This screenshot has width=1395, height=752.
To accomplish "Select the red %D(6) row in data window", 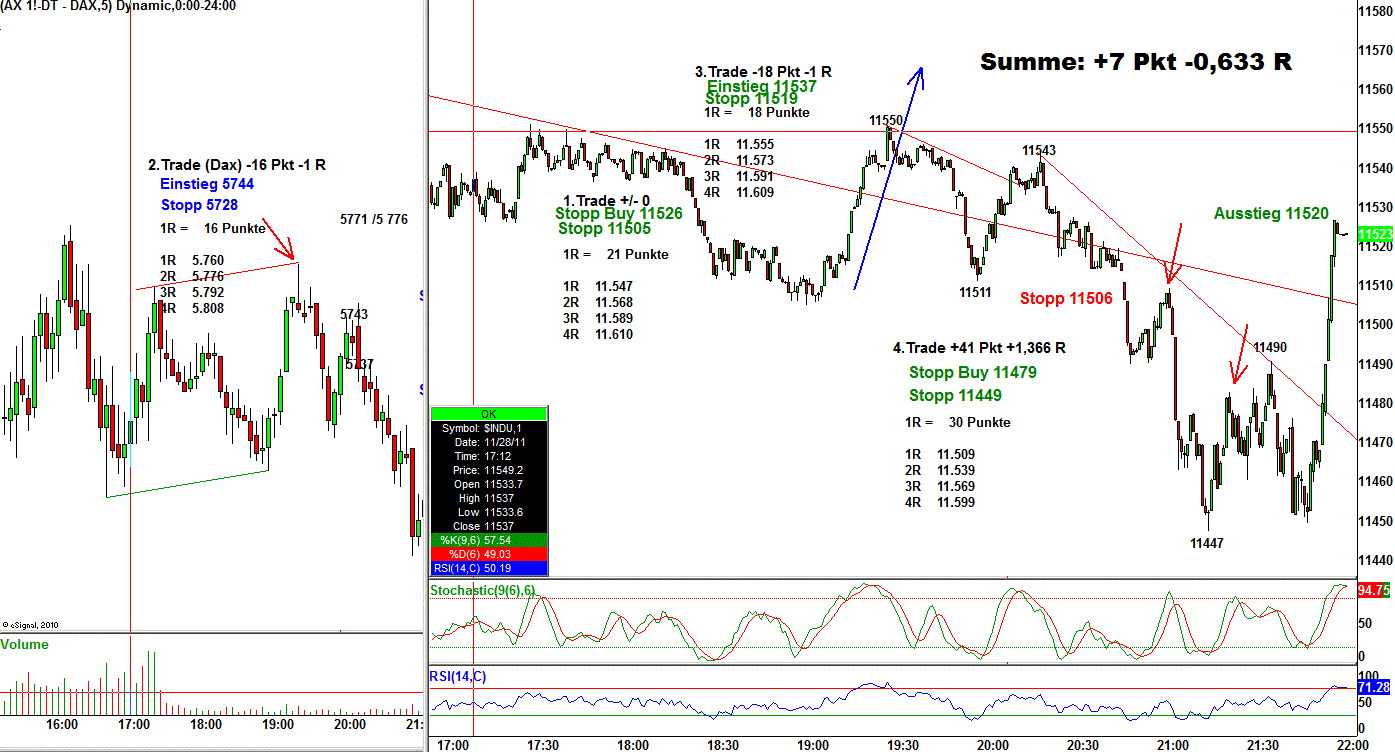I will (489, 554).
